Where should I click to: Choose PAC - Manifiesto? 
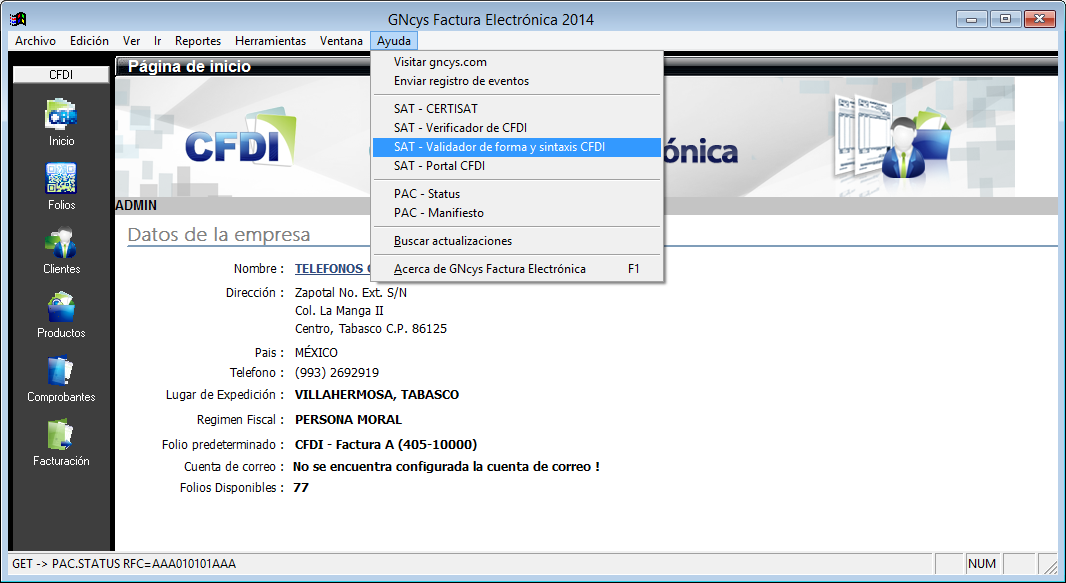tap(517, 213)
